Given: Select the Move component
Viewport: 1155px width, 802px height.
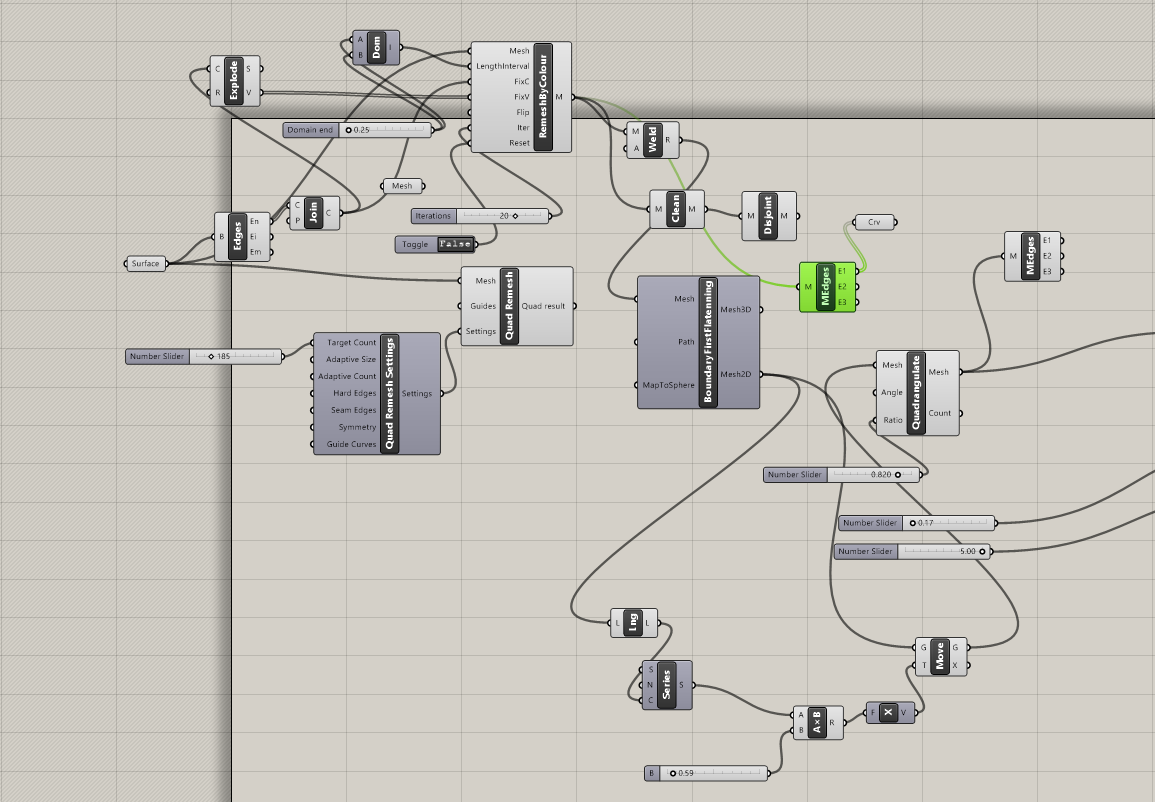Looking at the screenshot, I should [941, 656].
